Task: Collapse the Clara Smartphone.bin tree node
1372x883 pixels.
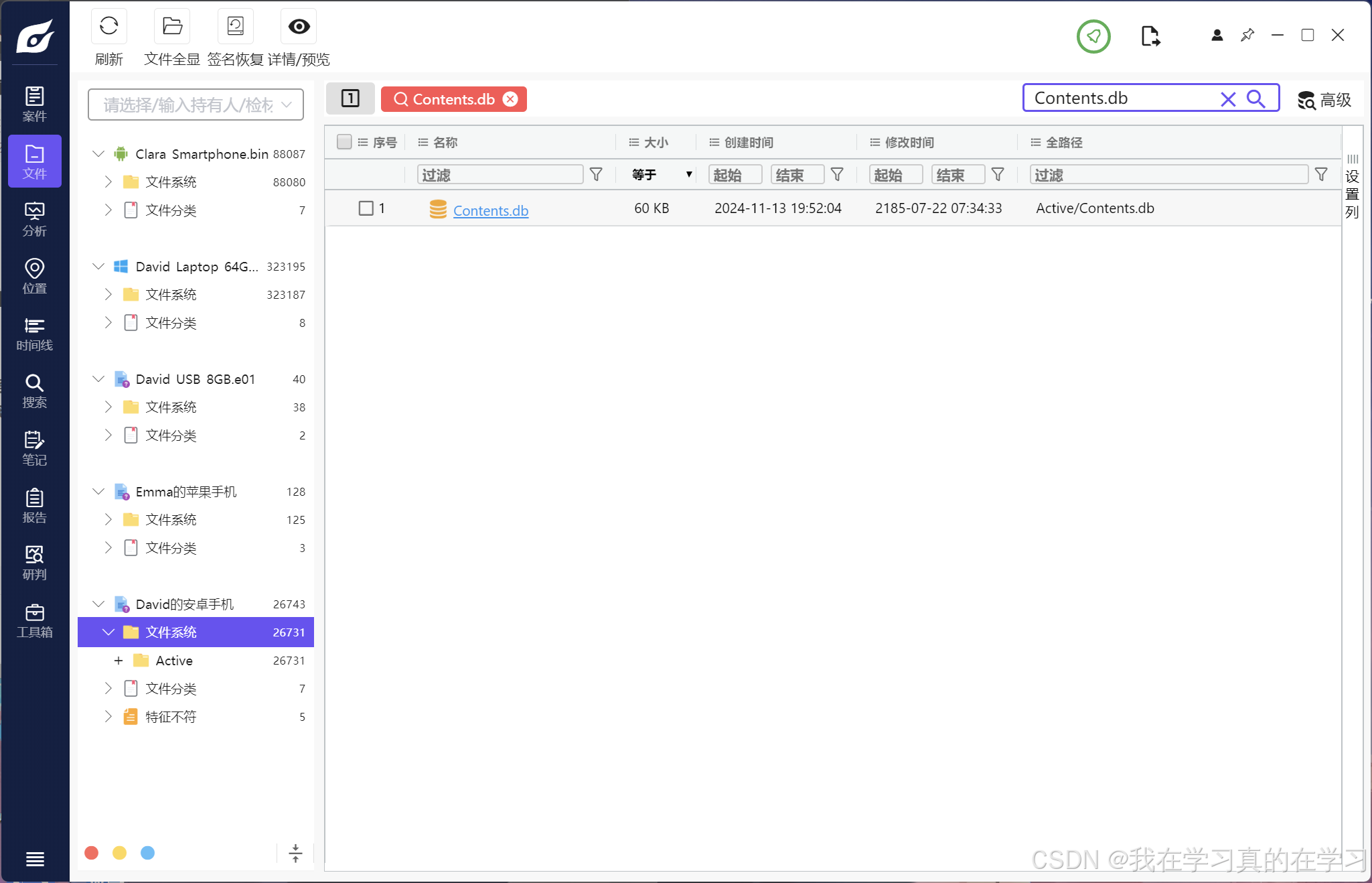Action: pos(98,154)
